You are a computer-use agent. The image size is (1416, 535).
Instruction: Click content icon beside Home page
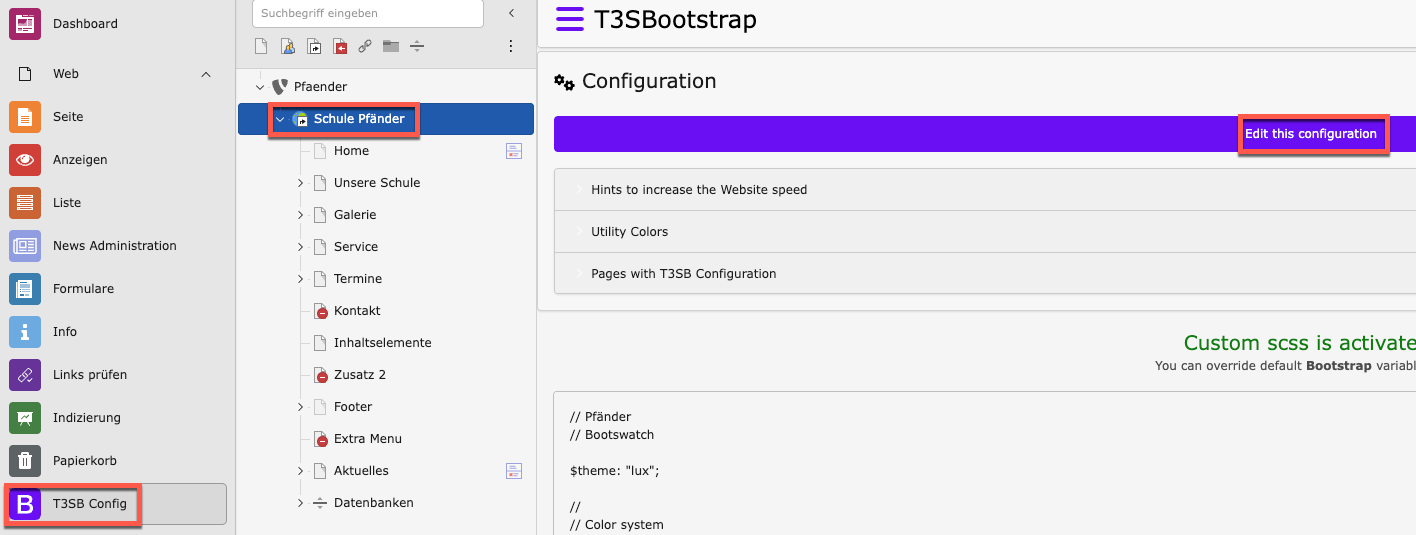coord(514,151)
